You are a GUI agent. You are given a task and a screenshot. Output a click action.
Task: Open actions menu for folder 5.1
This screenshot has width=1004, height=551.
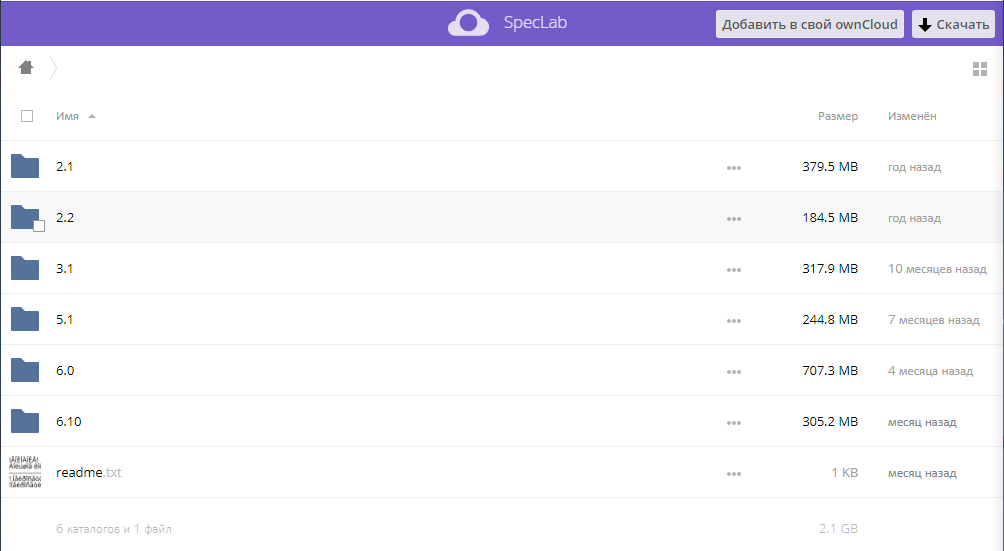[x=734, y=321]
